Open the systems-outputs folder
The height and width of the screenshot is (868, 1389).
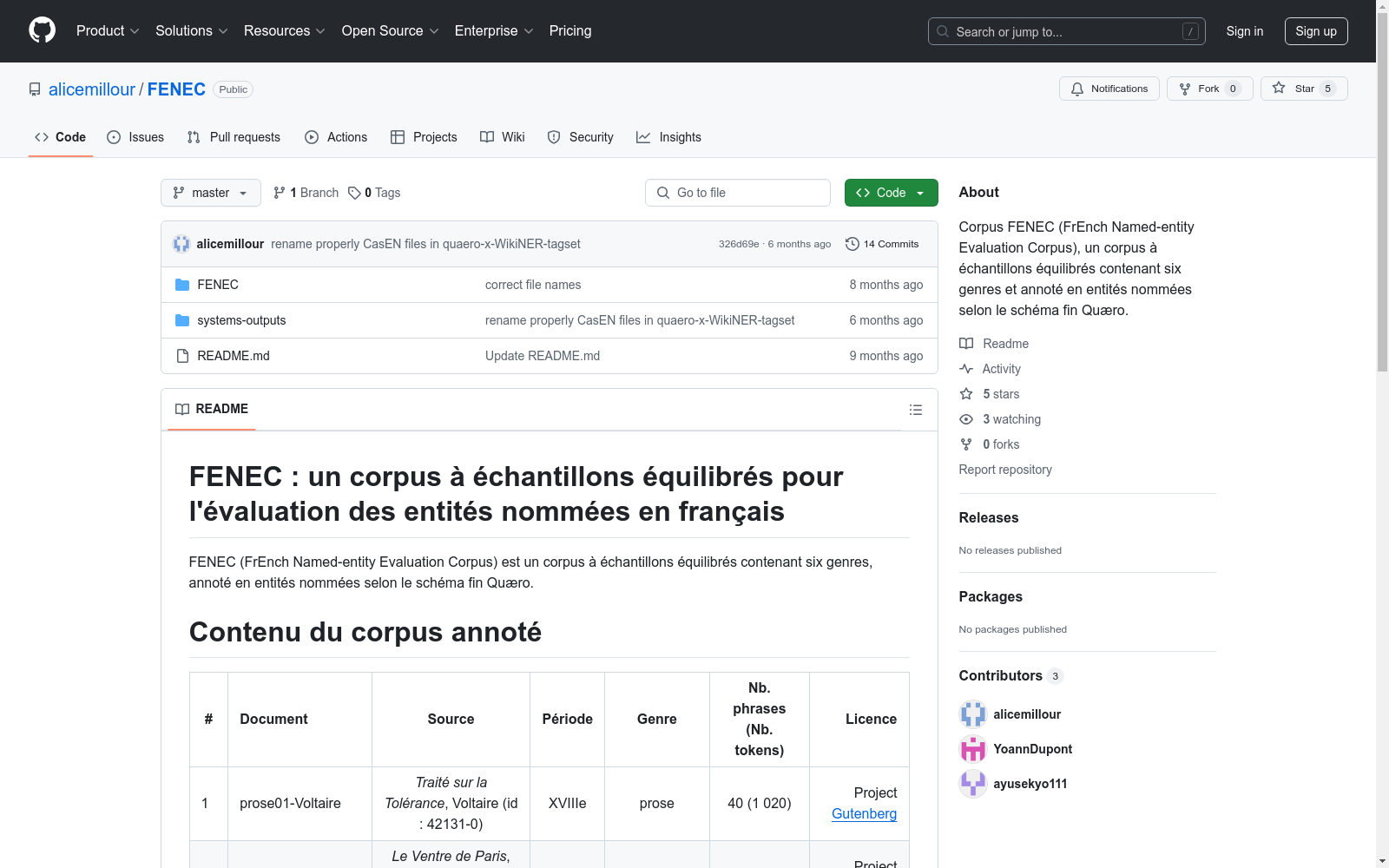(x=241, y=320)
